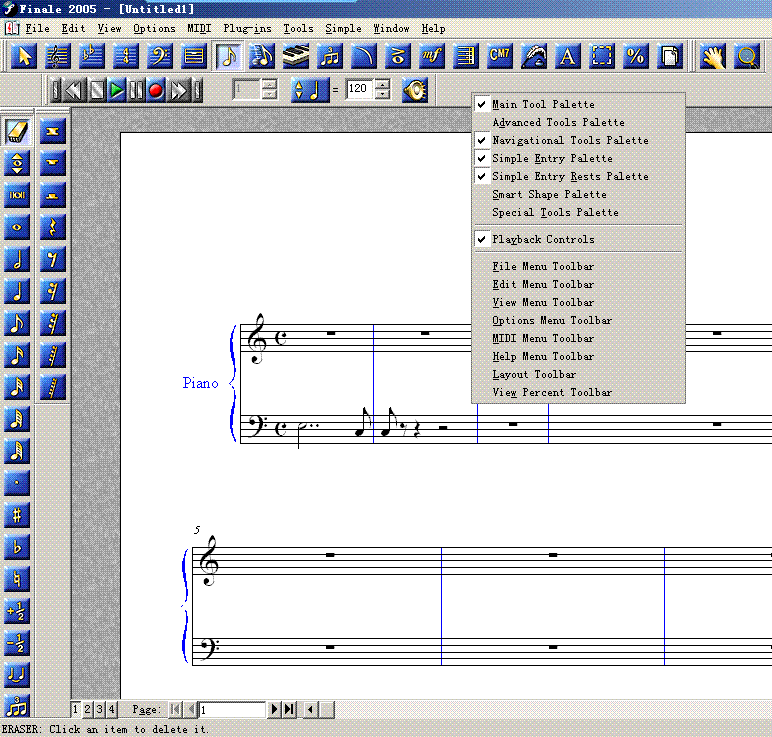Open the Simple menu
772x737 pixels.
(343, 29)
